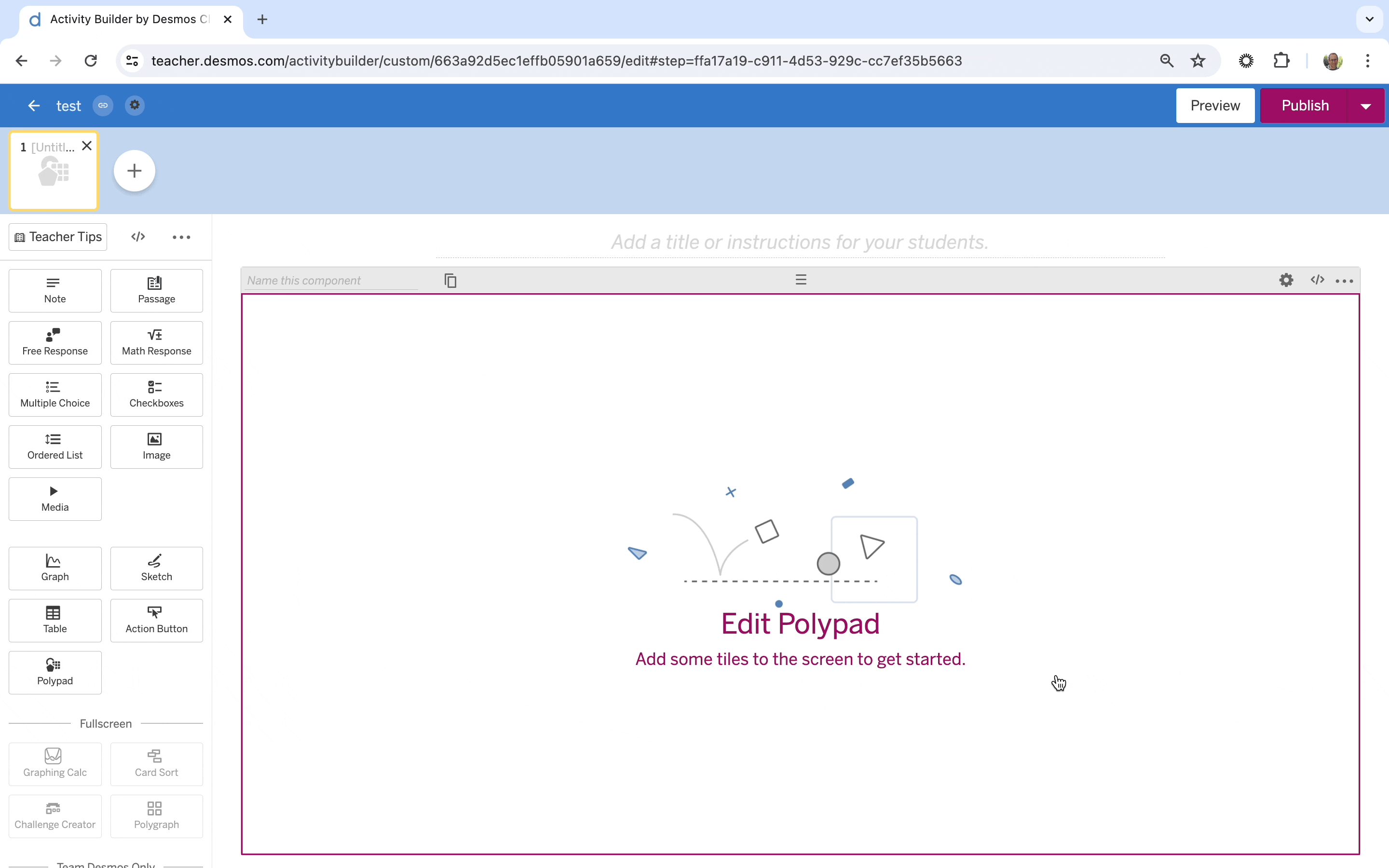Click the Name this component field
The width and height of the screenshot is (1389, 868).
pyautogui.click(x=332, y=280)
